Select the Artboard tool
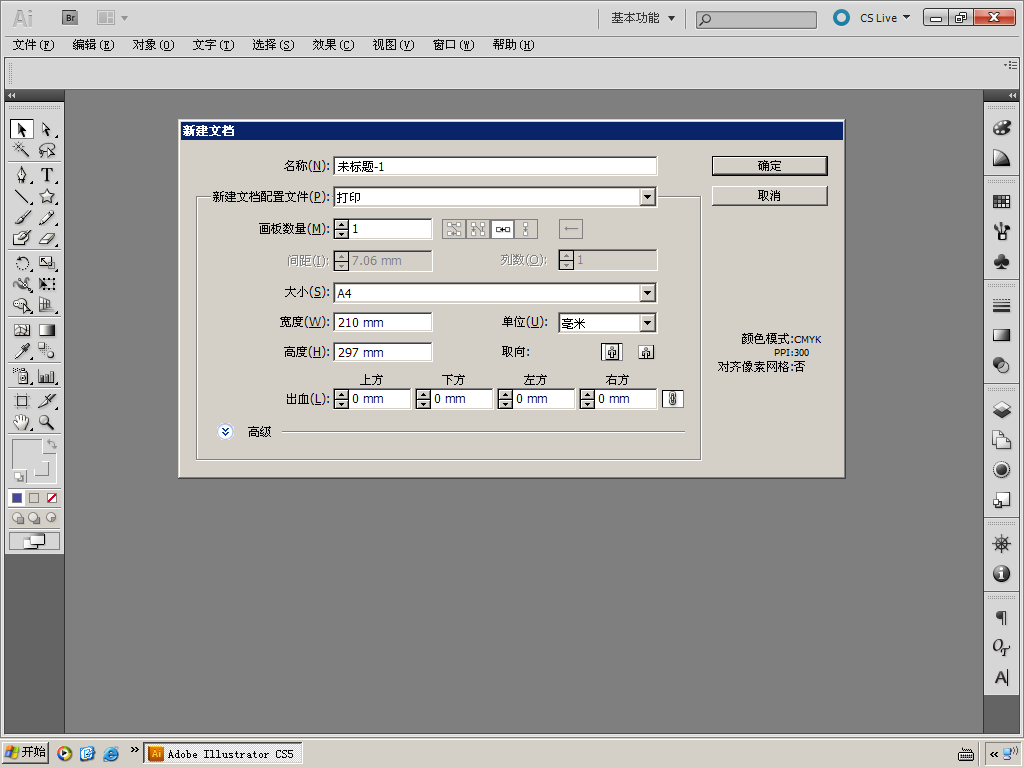This screenshot has width=1024, height=768. [22, 401]
